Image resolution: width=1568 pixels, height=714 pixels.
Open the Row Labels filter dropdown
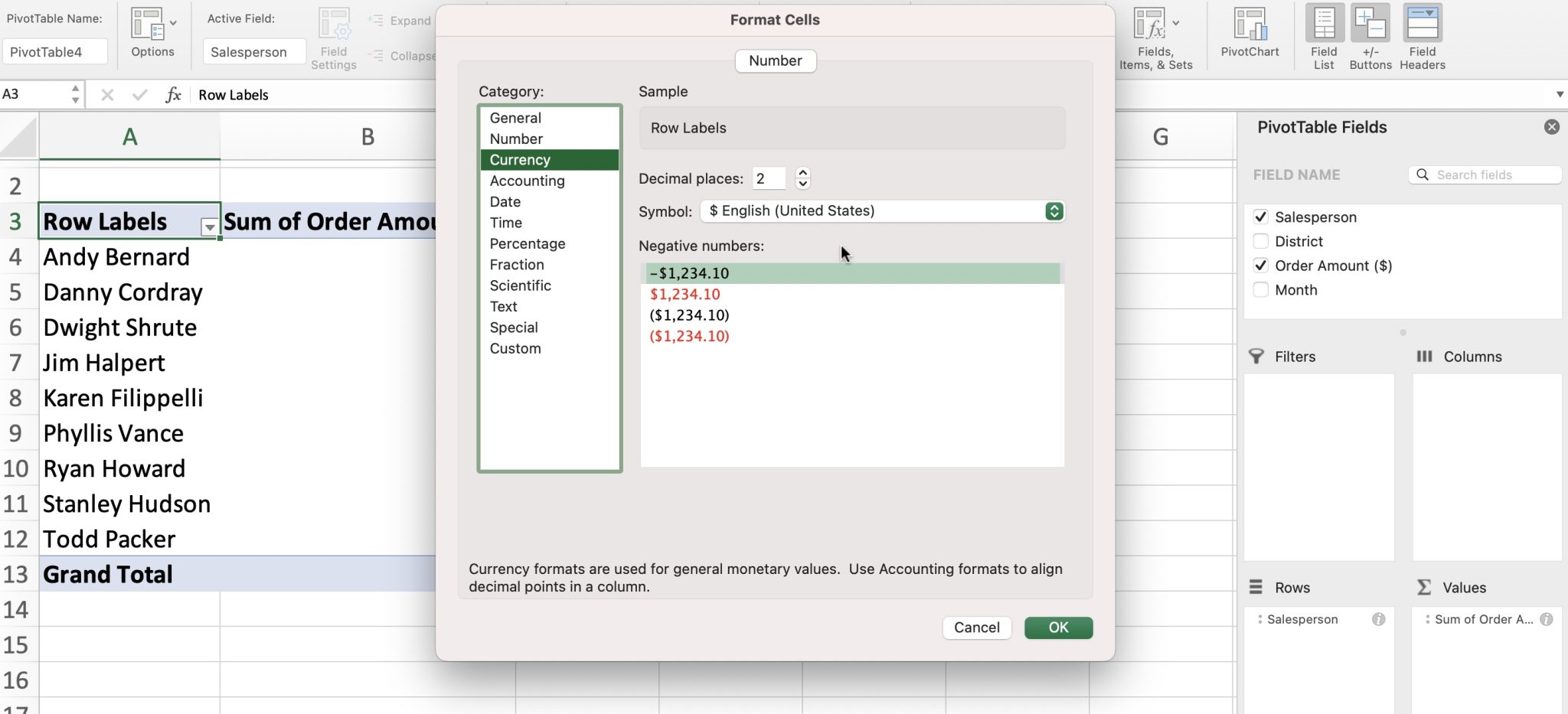(x=209, y=228)
